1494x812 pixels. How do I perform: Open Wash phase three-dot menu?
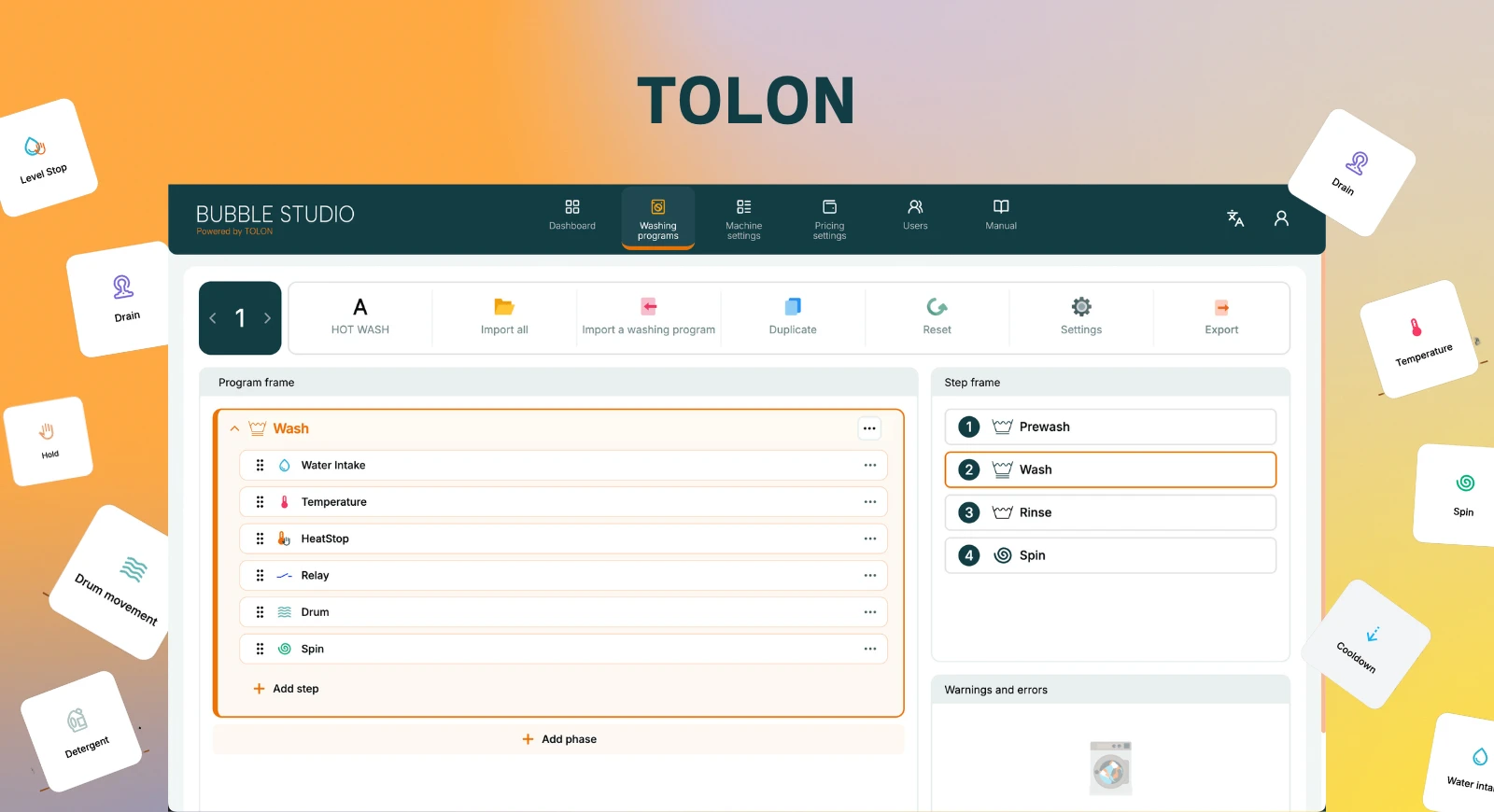pyautogui.click(x=869, y=428)
